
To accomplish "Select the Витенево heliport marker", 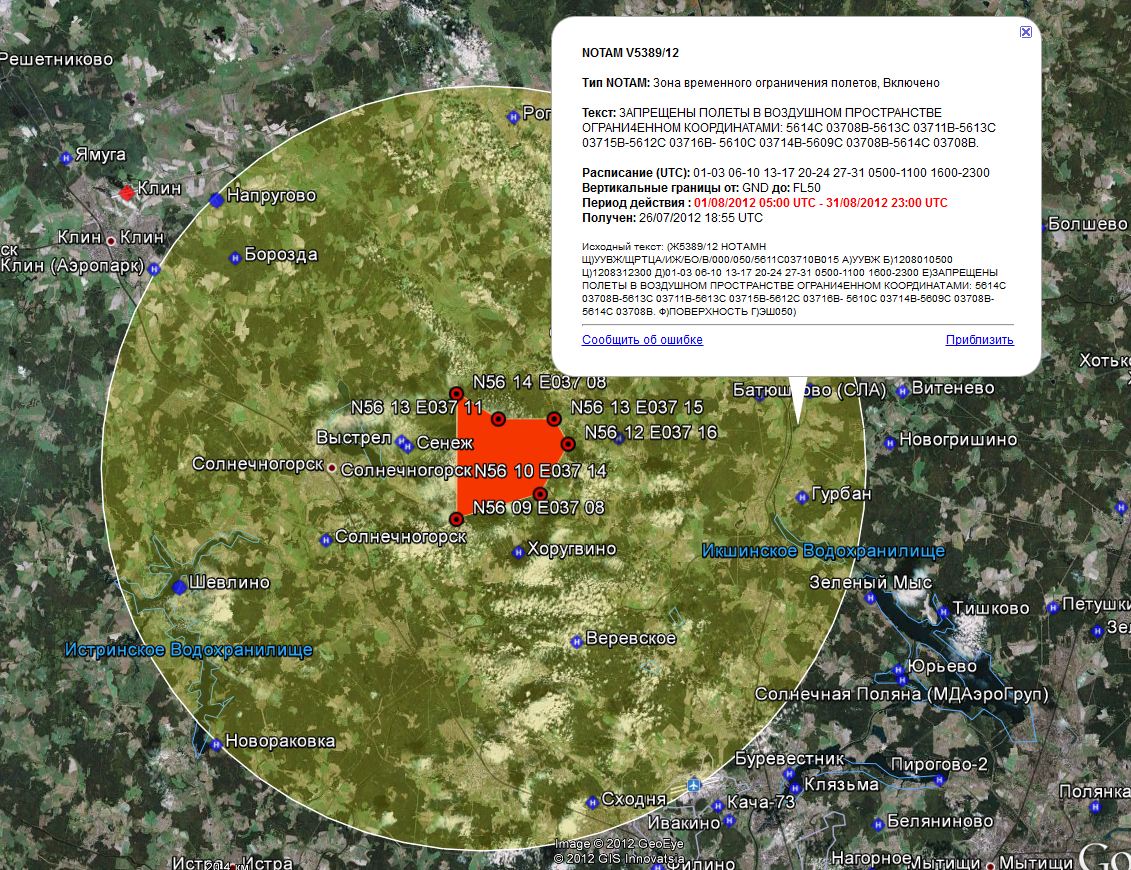I will 903,390.
